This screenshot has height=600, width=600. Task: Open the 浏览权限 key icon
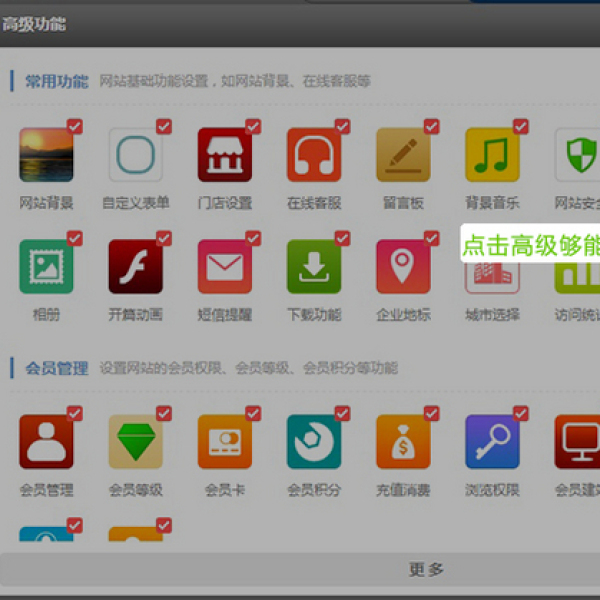492,442
